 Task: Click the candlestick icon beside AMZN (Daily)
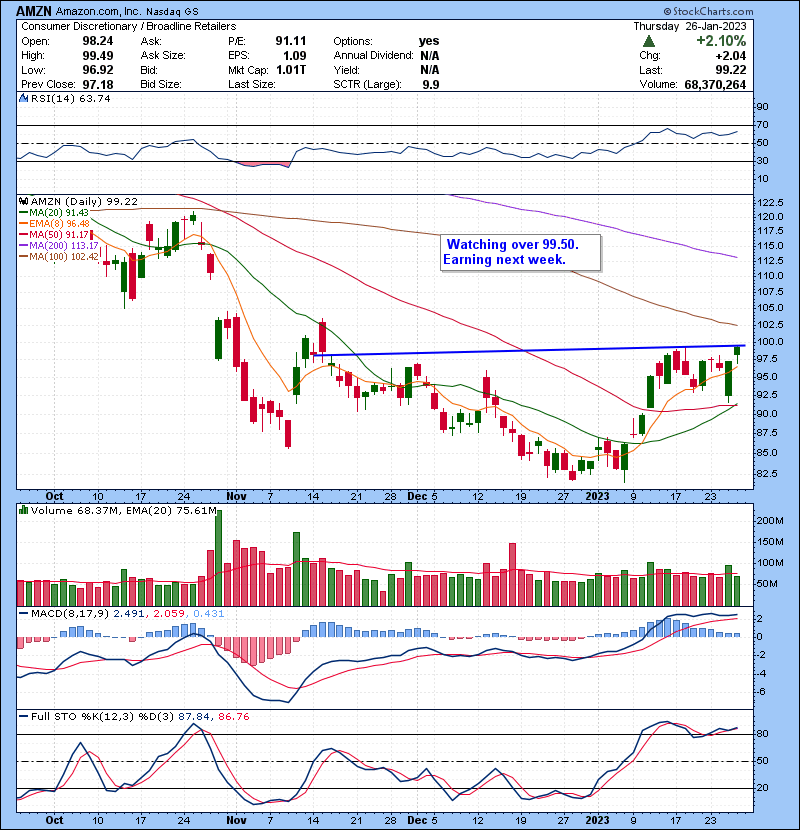pyautogui.click(x=23, y=201)
